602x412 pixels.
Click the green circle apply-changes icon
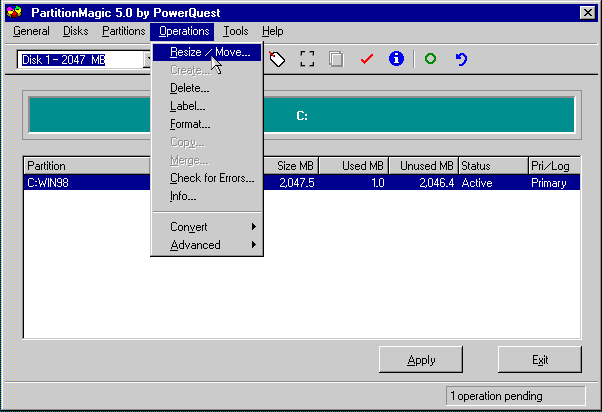[x=430, y=59]
